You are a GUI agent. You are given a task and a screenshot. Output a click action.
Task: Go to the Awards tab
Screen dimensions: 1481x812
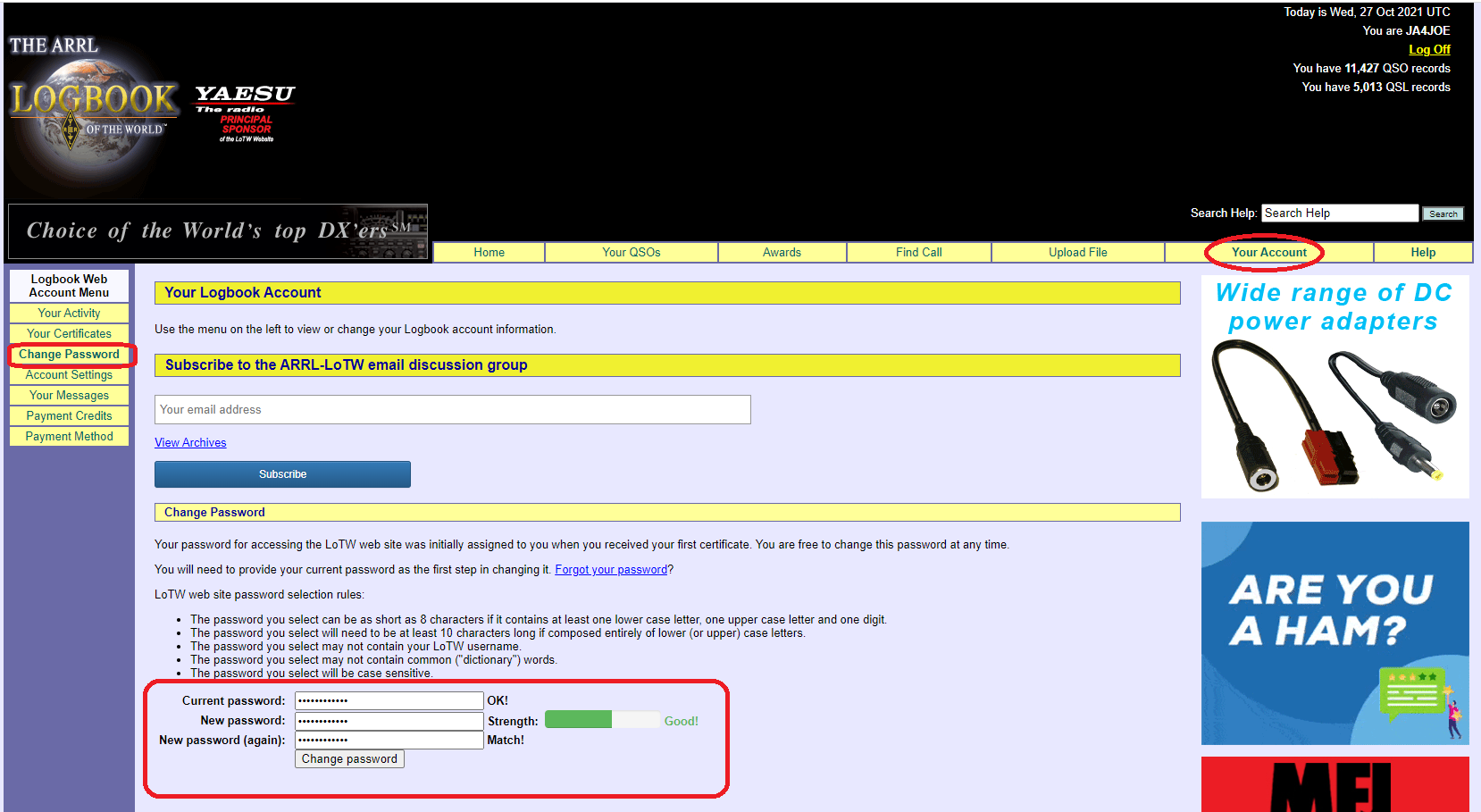782,253
